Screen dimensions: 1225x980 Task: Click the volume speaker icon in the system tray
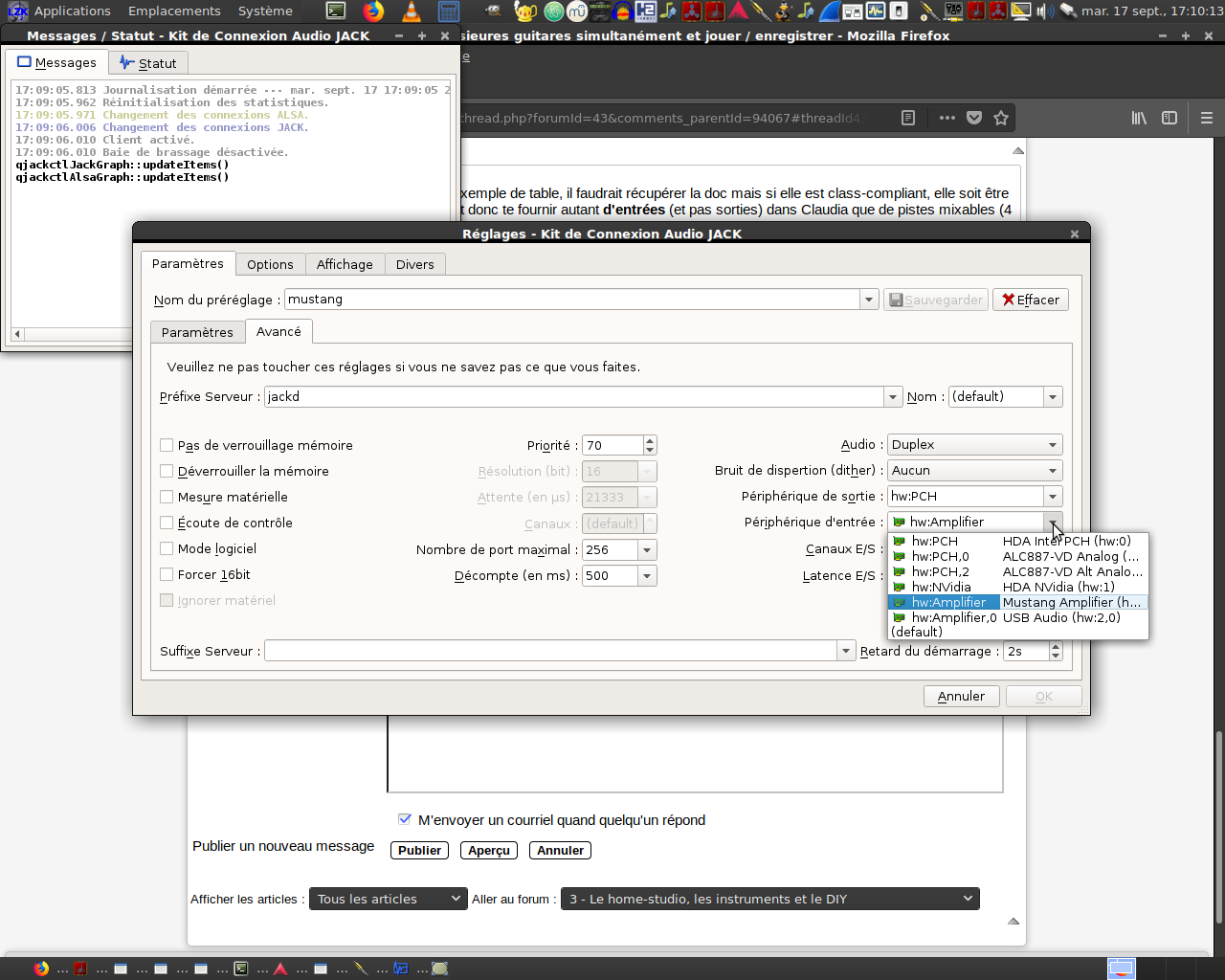[1044, 11]
